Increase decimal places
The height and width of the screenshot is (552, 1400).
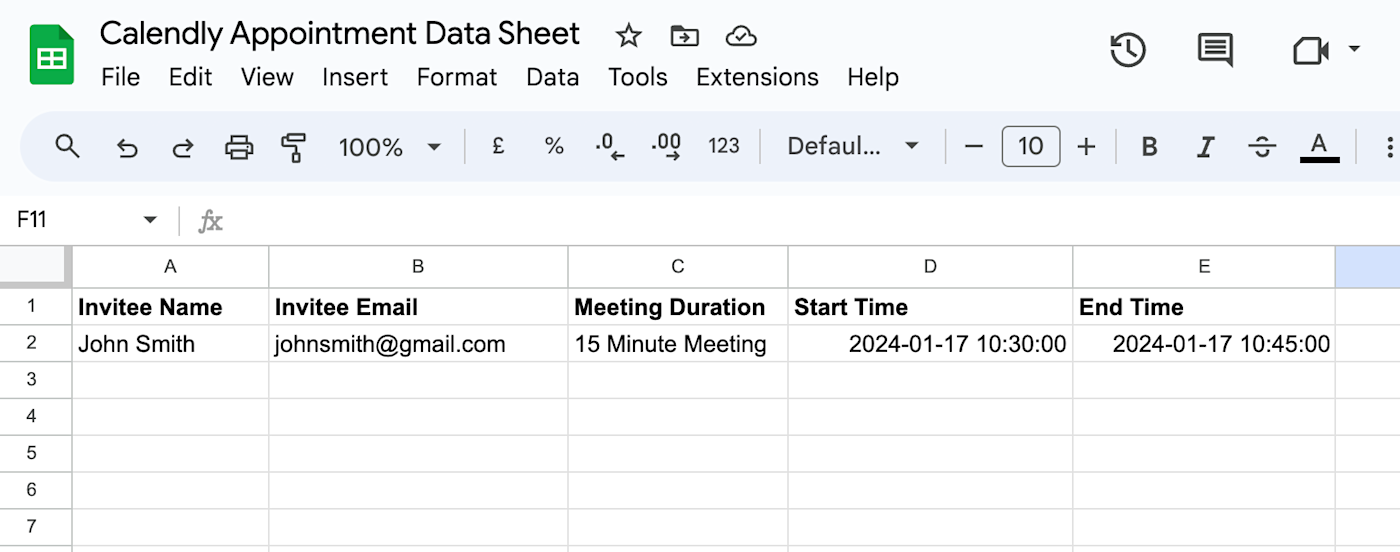click(666, 147)
